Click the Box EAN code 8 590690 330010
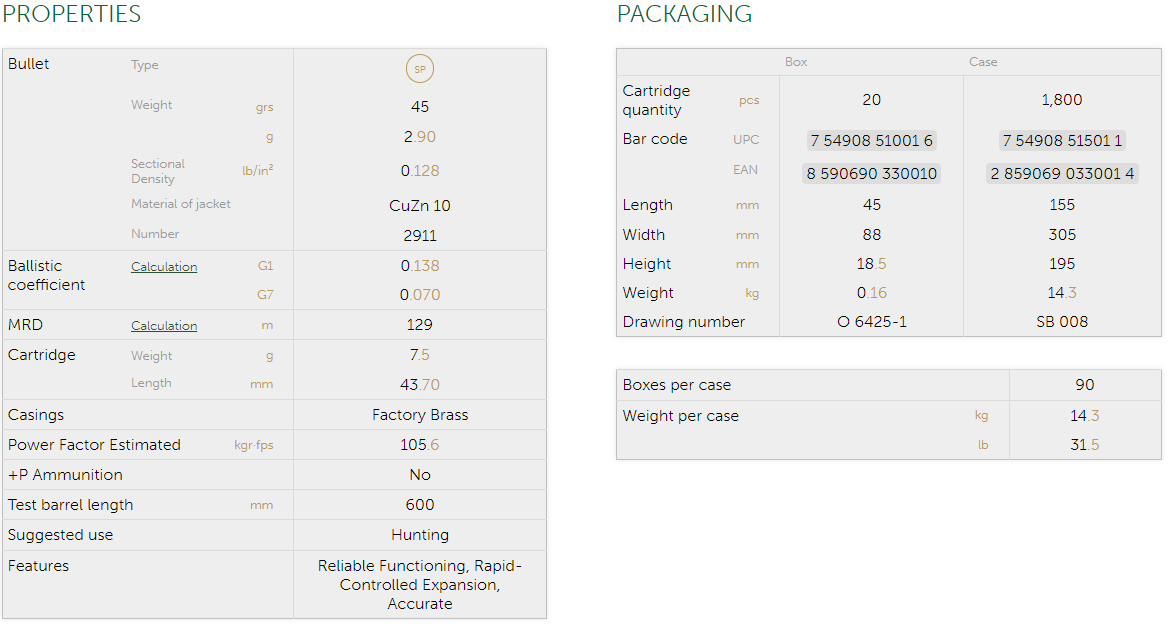 click(871, 174)
